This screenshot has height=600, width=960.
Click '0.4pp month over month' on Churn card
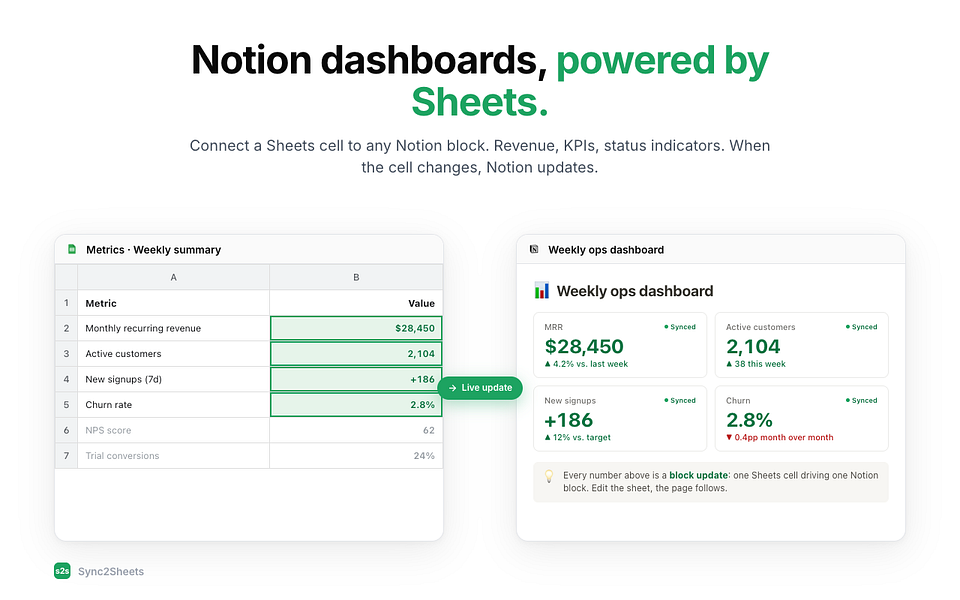tap(779, 437)
